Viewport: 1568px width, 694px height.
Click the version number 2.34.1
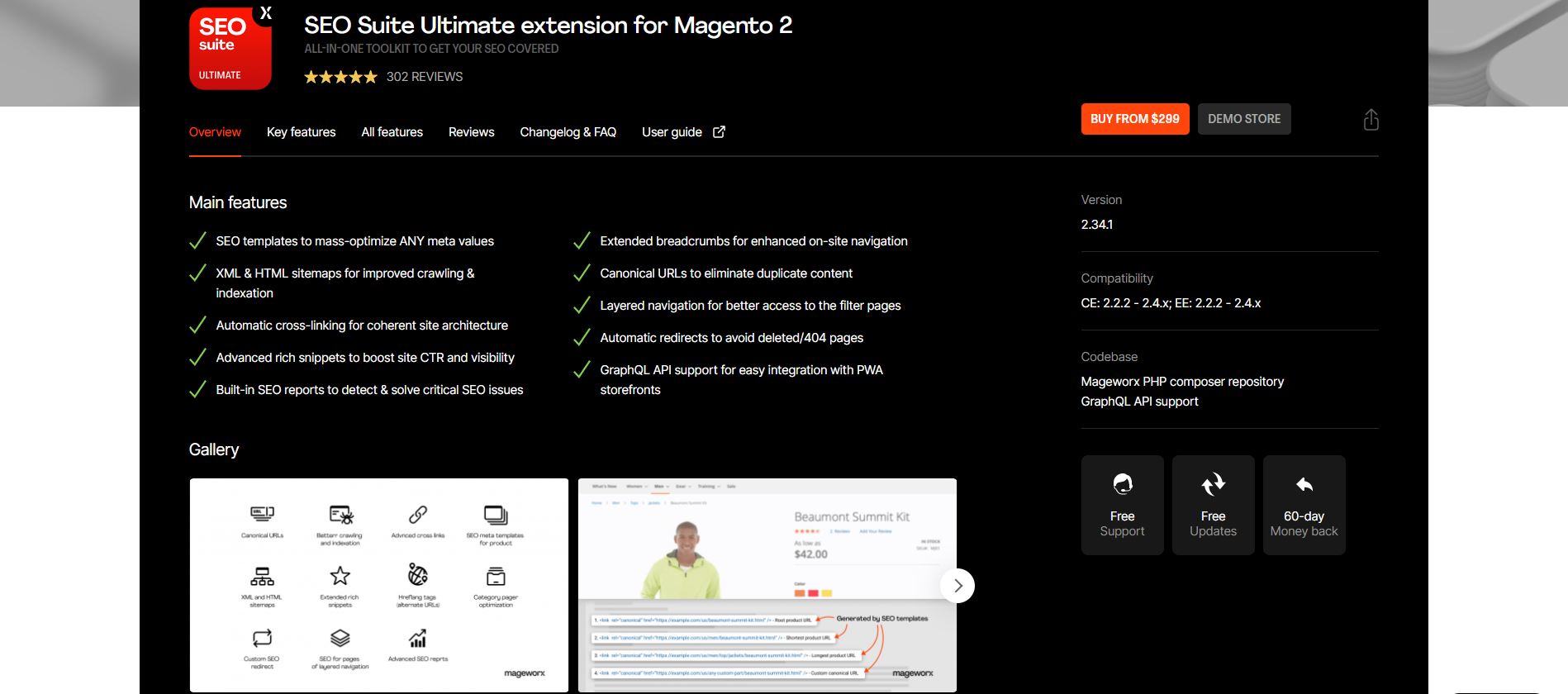point(1096,225)
